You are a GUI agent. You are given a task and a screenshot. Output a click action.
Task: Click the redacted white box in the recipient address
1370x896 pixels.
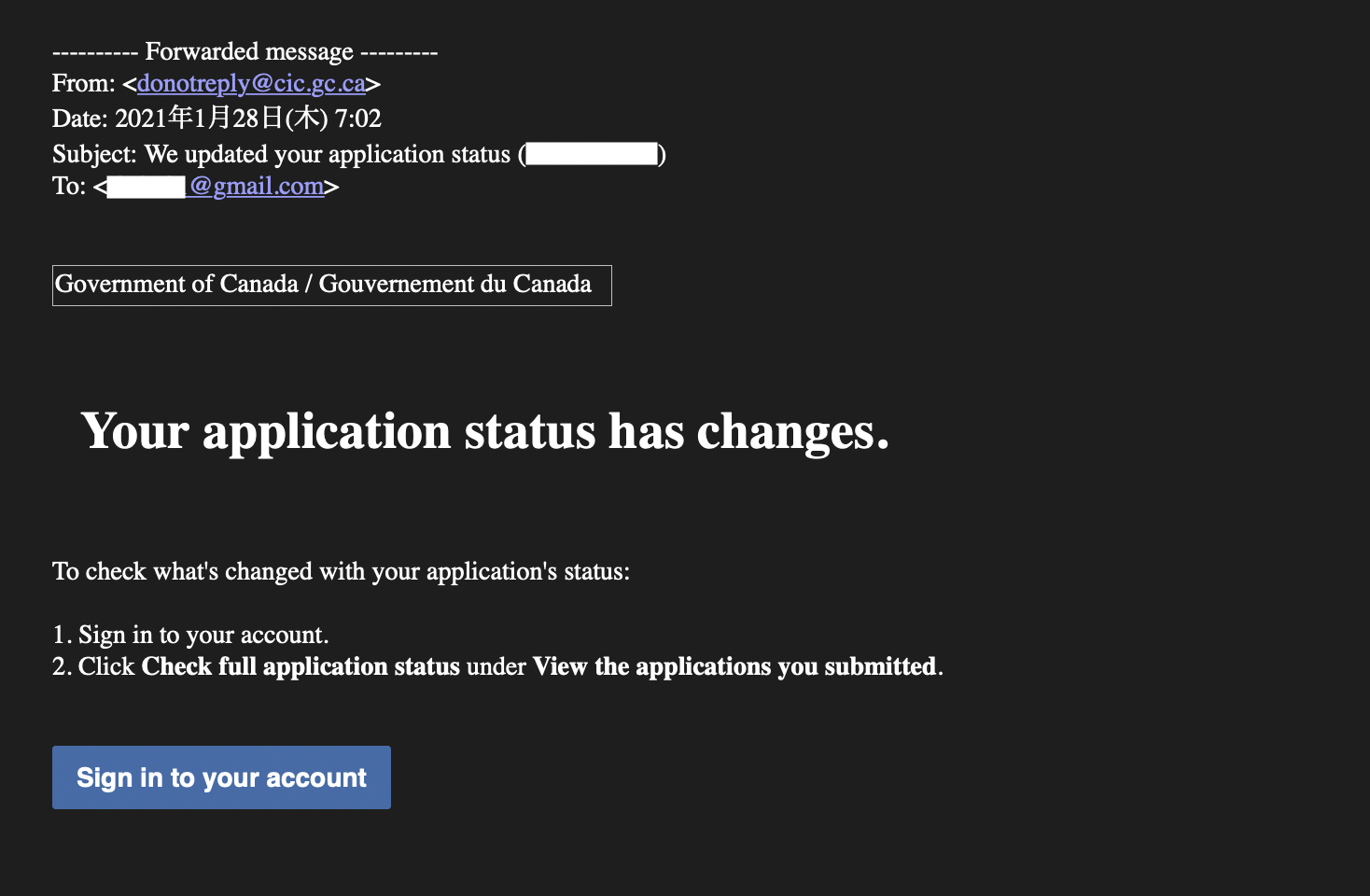pos(147,187)
